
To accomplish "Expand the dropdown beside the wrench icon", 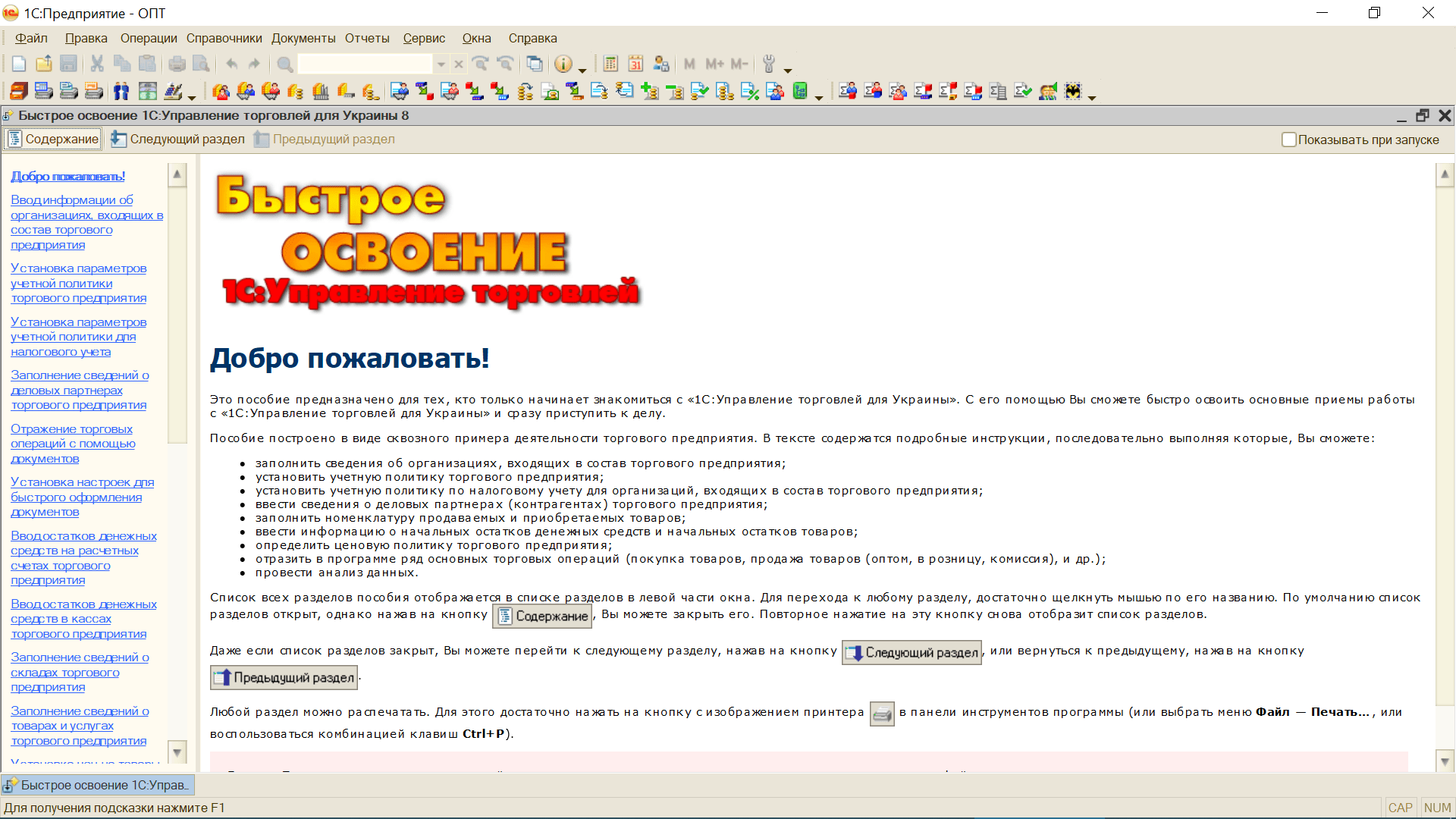I will pos(788,69).
